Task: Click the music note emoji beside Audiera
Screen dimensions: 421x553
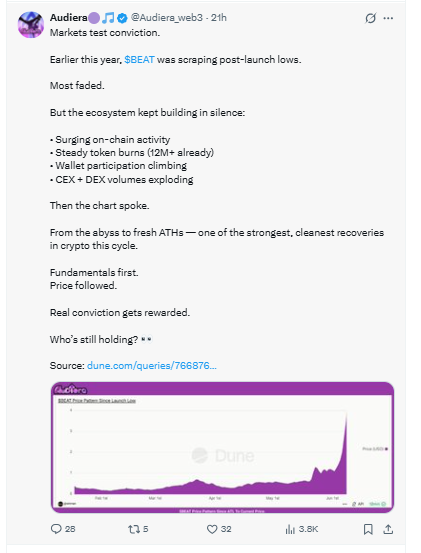Action: pos(108,18)
